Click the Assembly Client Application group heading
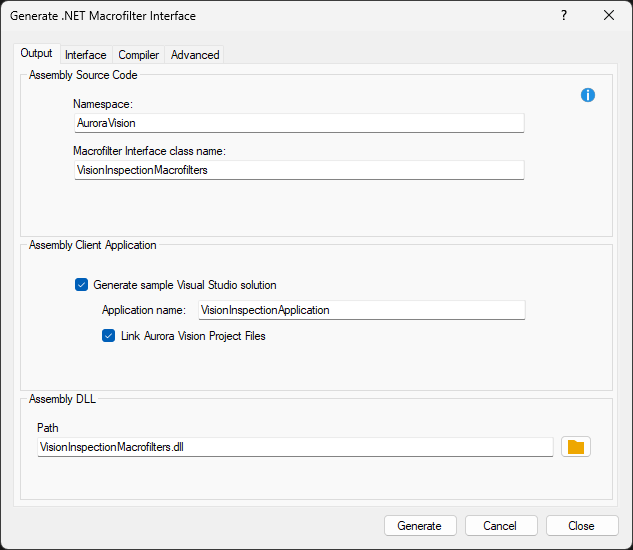The image size is (633, 550). tap(93, 245)
